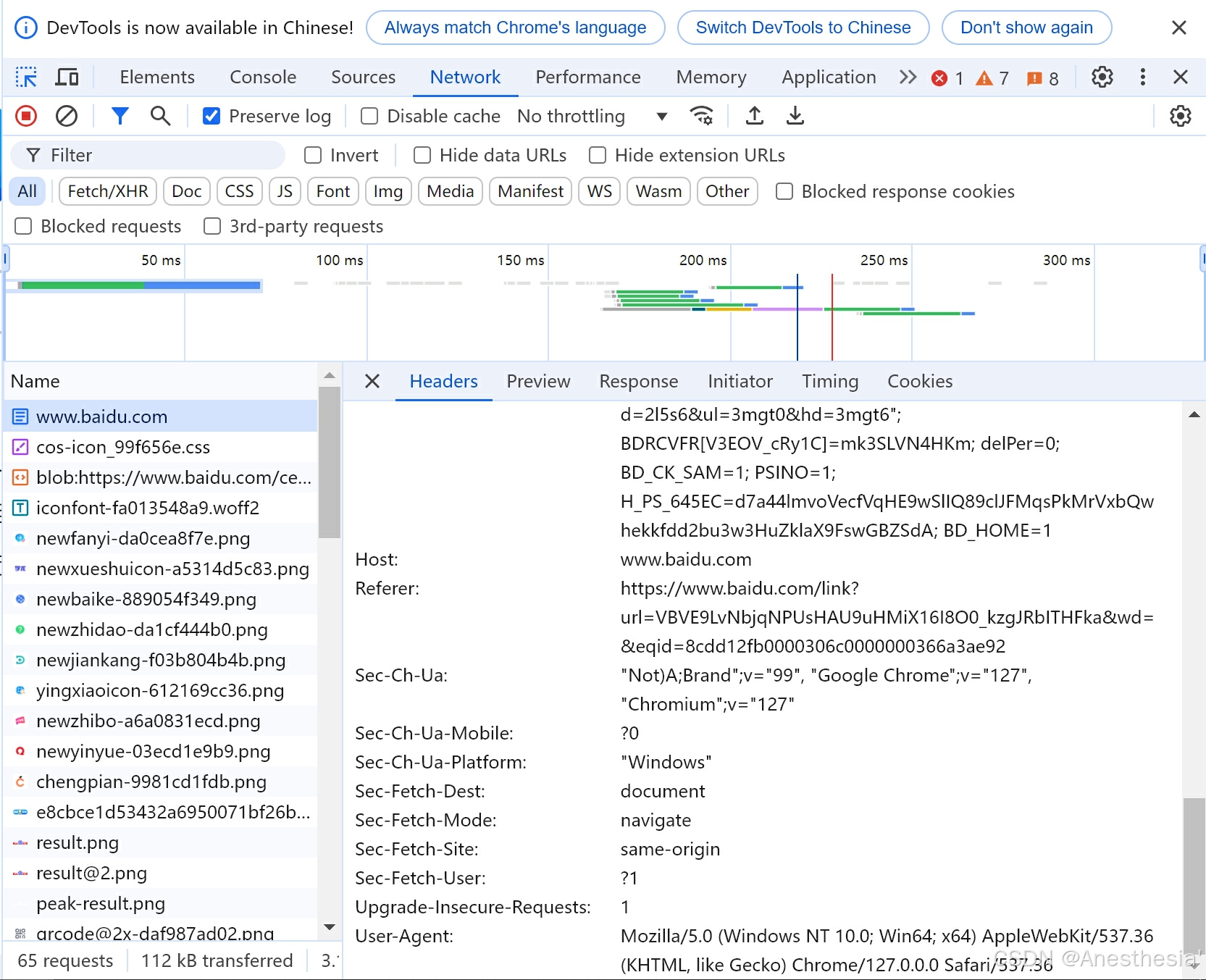Clear the network log
This screenshot has width=1206, height=980.
point(67,116)
